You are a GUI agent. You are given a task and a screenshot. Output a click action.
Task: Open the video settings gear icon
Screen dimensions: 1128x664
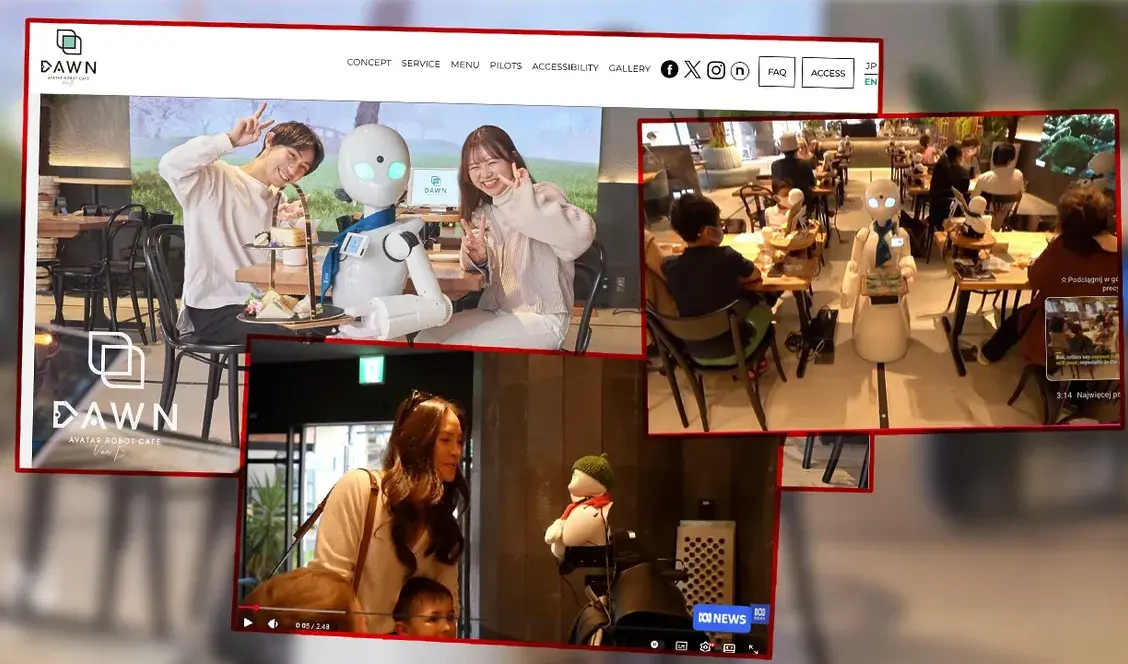click(x=705, y=646)
